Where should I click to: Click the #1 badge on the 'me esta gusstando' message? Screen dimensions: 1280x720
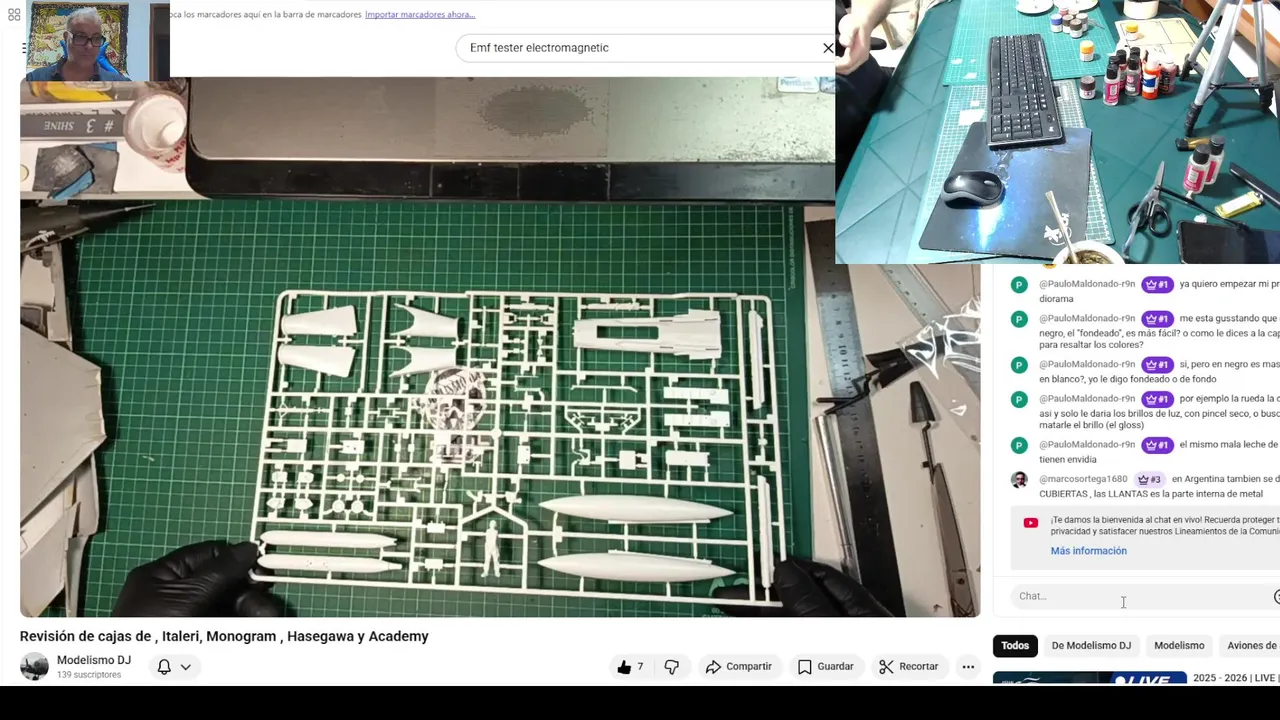click(x=1157, y=319)
